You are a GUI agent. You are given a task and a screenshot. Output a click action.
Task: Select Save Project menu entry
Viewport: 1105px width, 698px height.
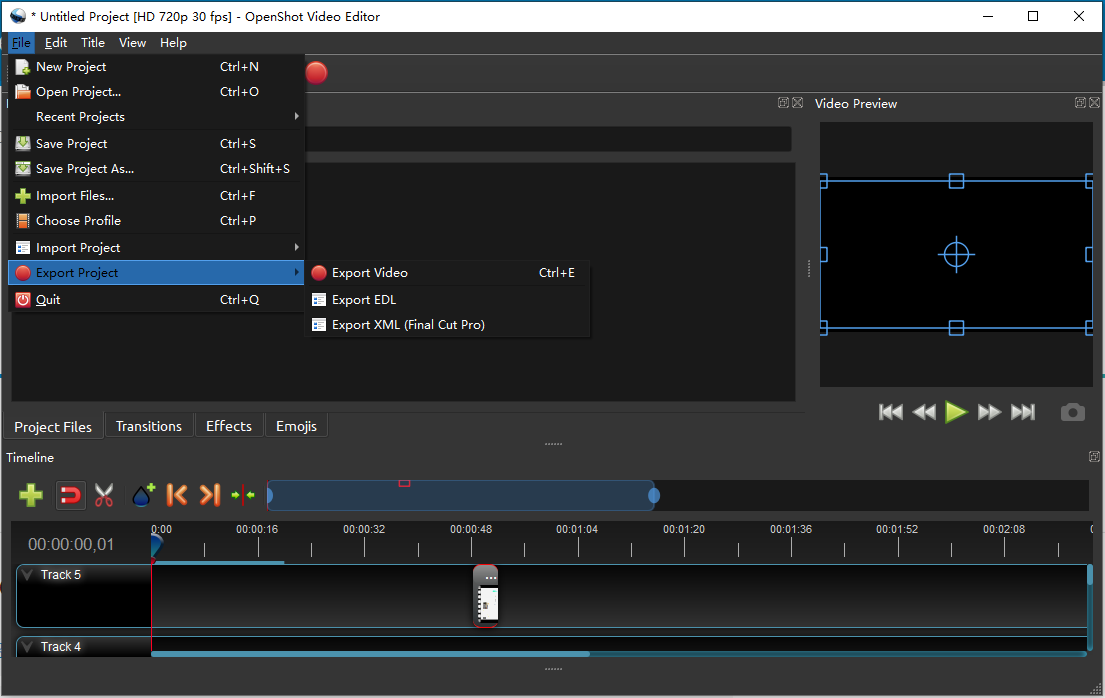(156, 144)
